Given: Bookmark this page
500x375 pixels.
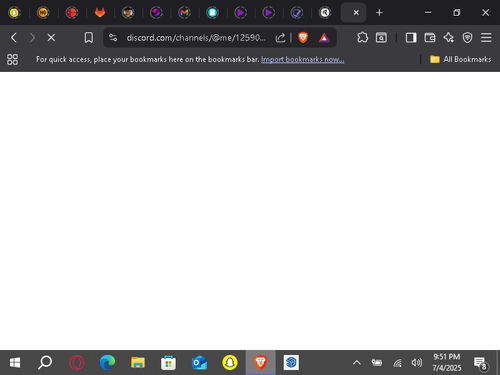Looking at the screenshot, I should point(89,38).
